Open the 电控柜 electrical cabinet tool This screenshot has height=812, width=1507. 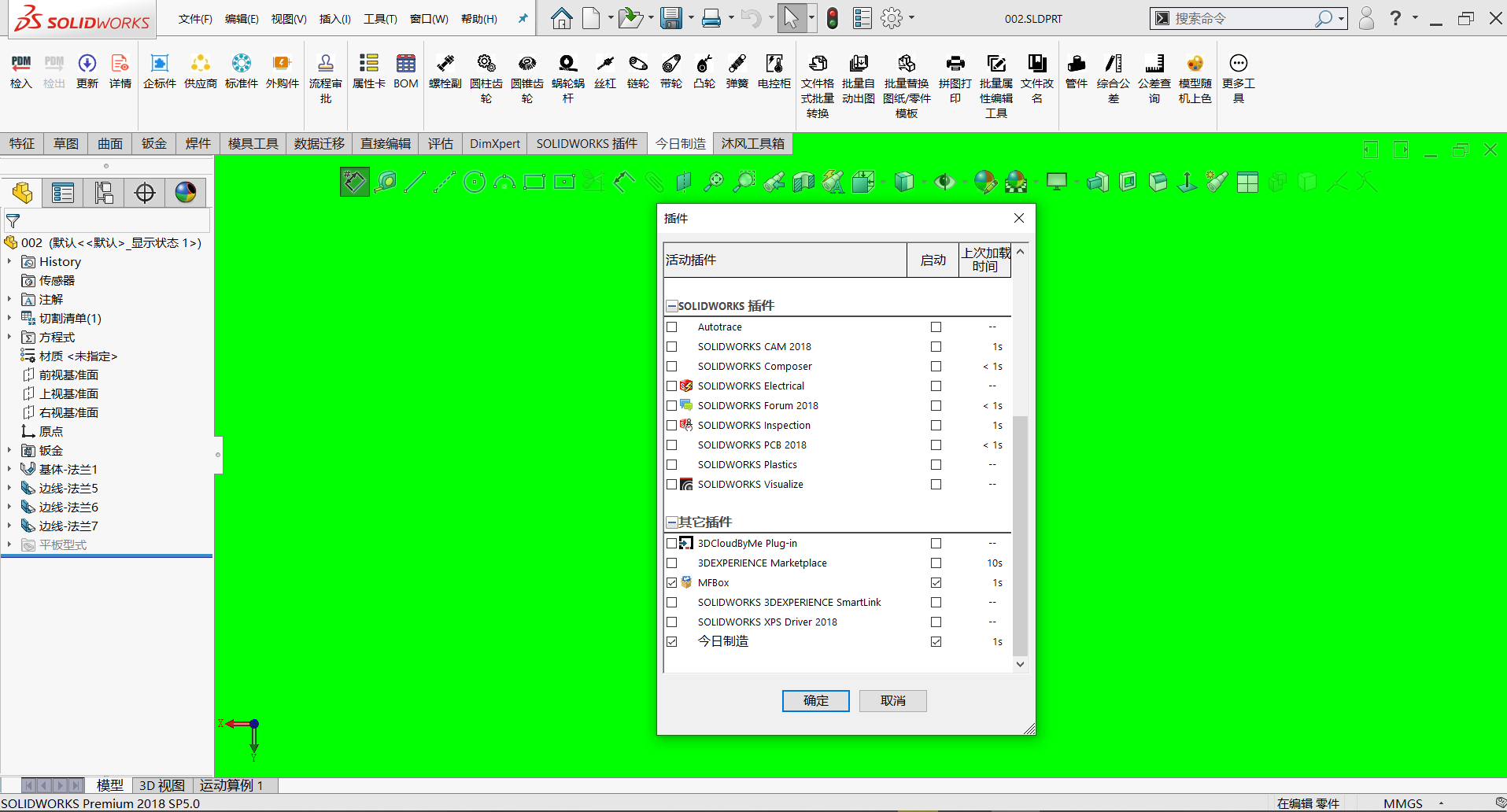[x=774, y=71]
